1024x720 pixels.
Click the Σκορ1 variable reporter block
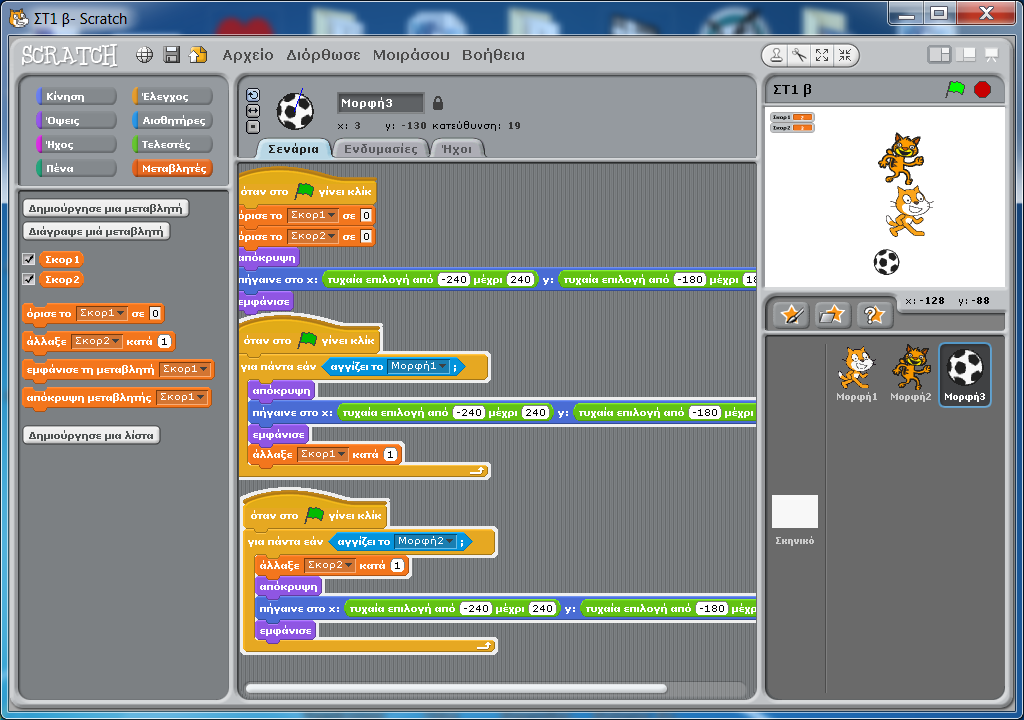[61, 259]
